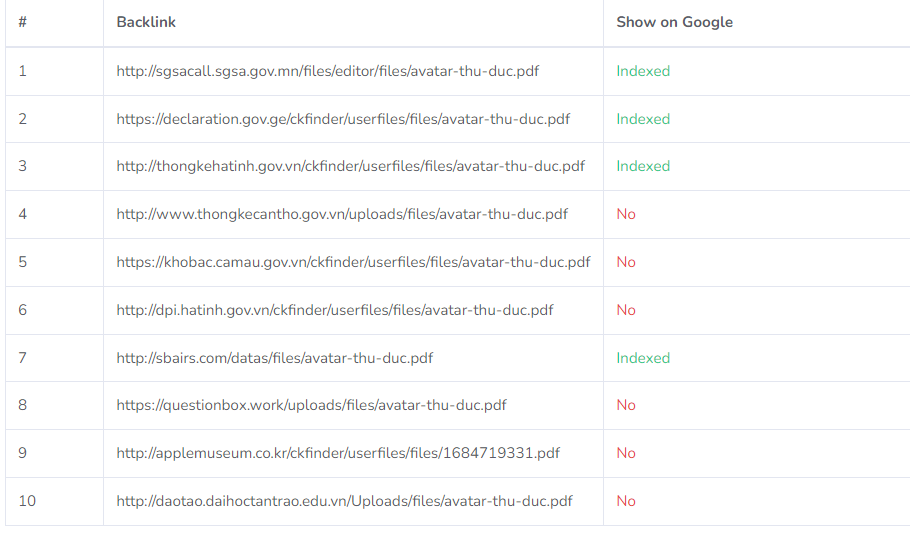Viewport: 910px width, 533px height.
Task: Open the sgsacall.sgsa.gov.mn backlink
Action: click(x=327, y=71)
